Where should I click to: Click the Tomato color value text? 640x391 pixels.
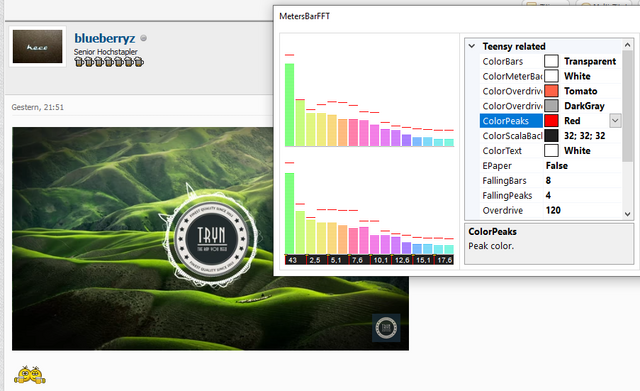(x=580, y=91)
